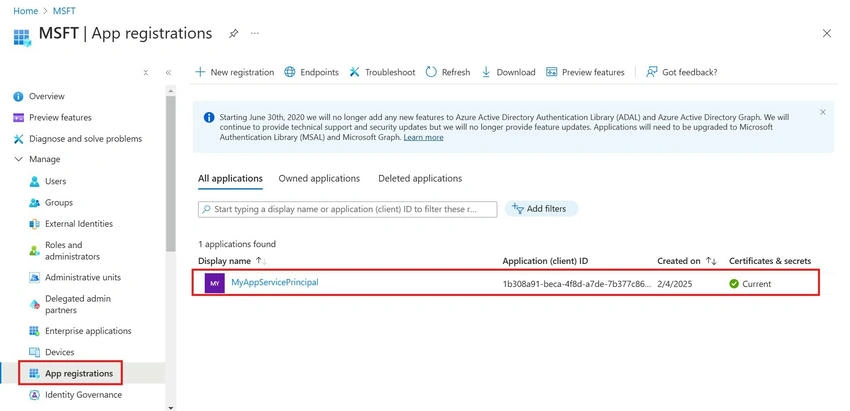Click the Groups people icon
Image resolution: width=850 pixels, height=411 pixels.
coord(35,203)
